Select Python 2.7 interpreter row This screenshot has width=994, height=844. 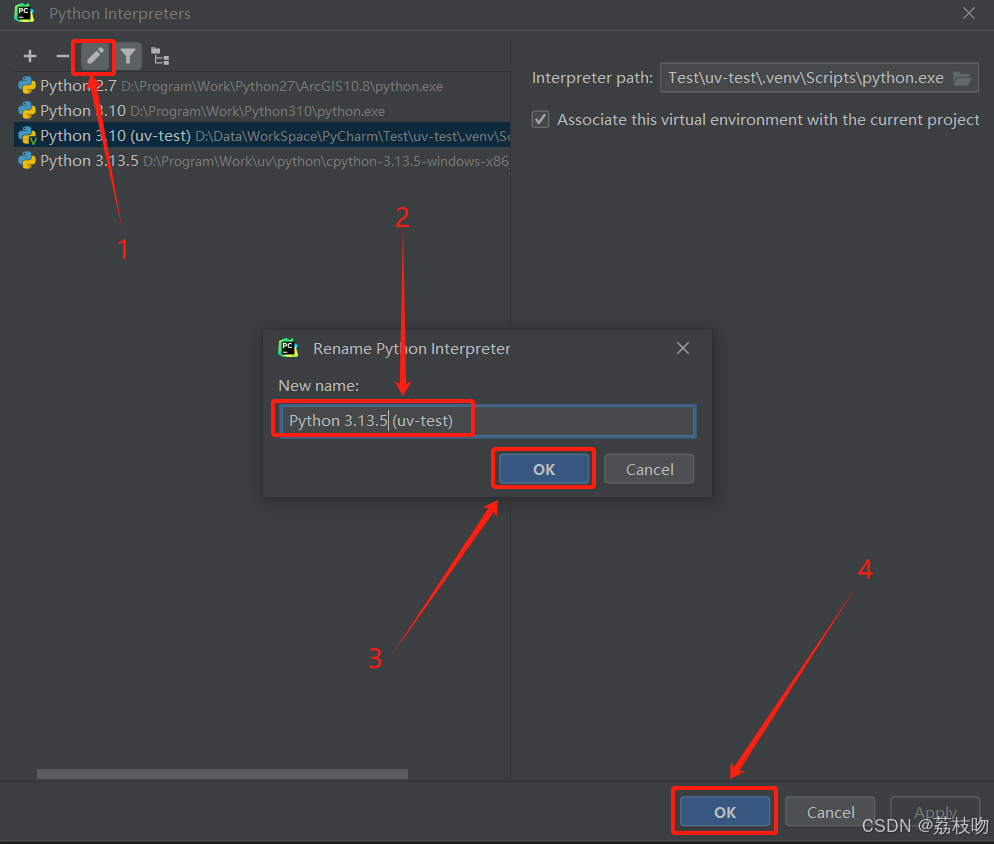pos(262,86)
